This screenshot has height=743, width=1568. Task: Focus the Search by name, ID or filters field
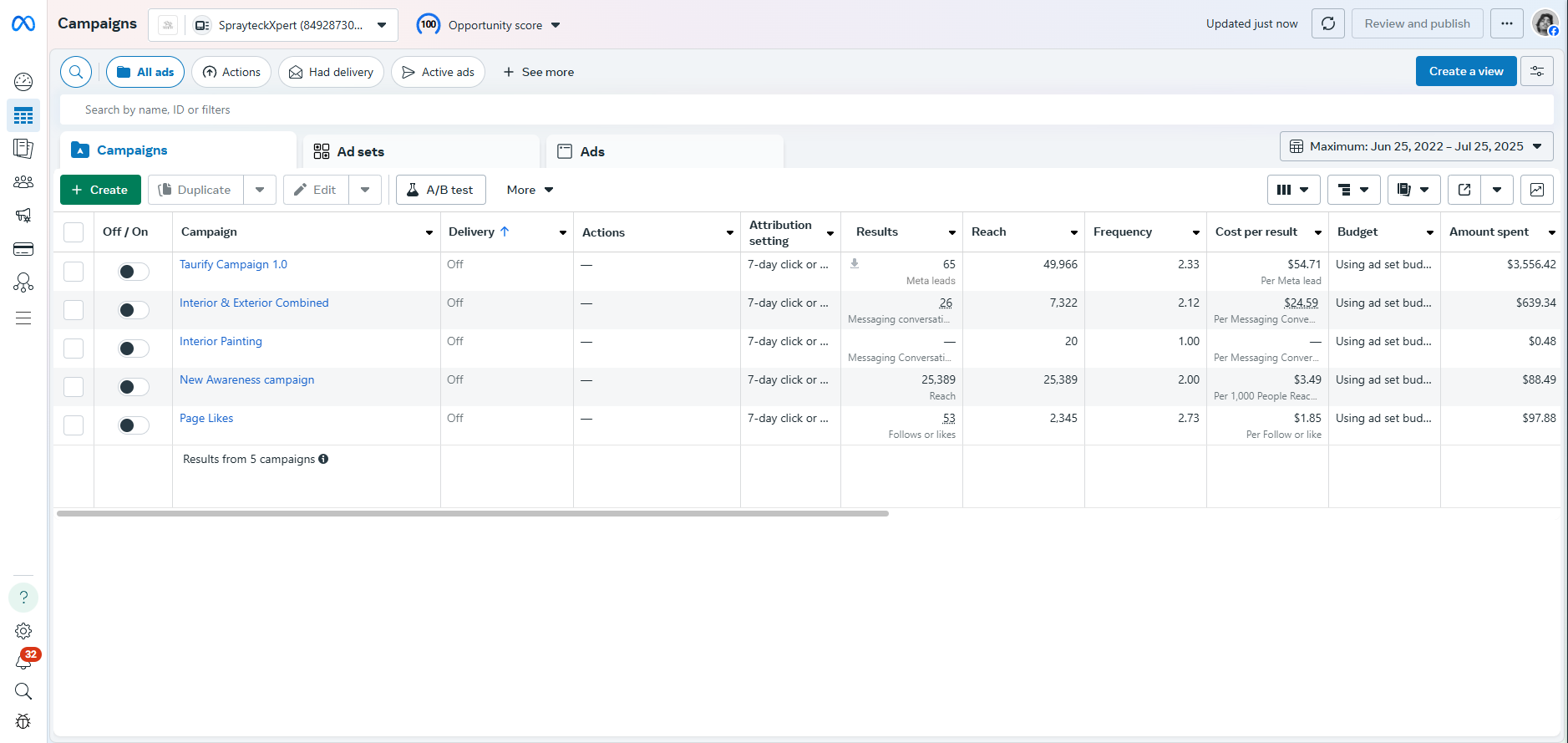coord(807,109)
